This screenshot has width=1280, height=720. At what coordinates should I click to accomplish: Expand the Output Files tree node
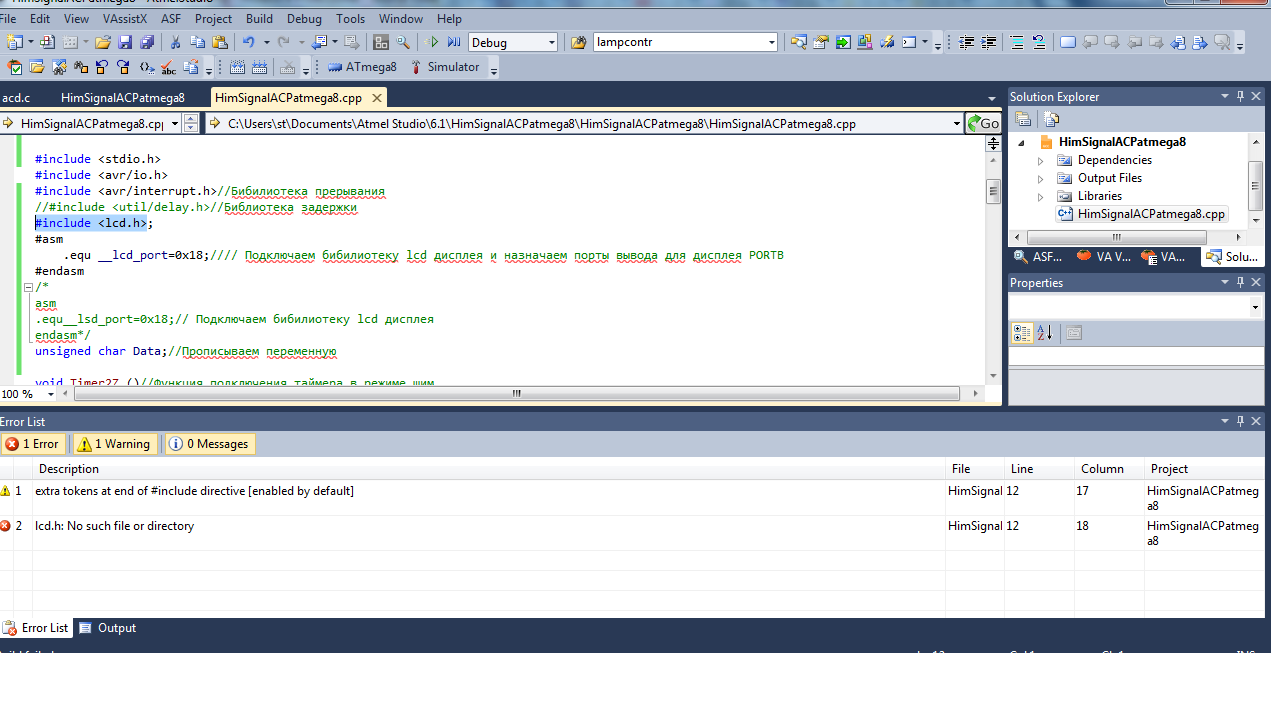point(1040,179)
